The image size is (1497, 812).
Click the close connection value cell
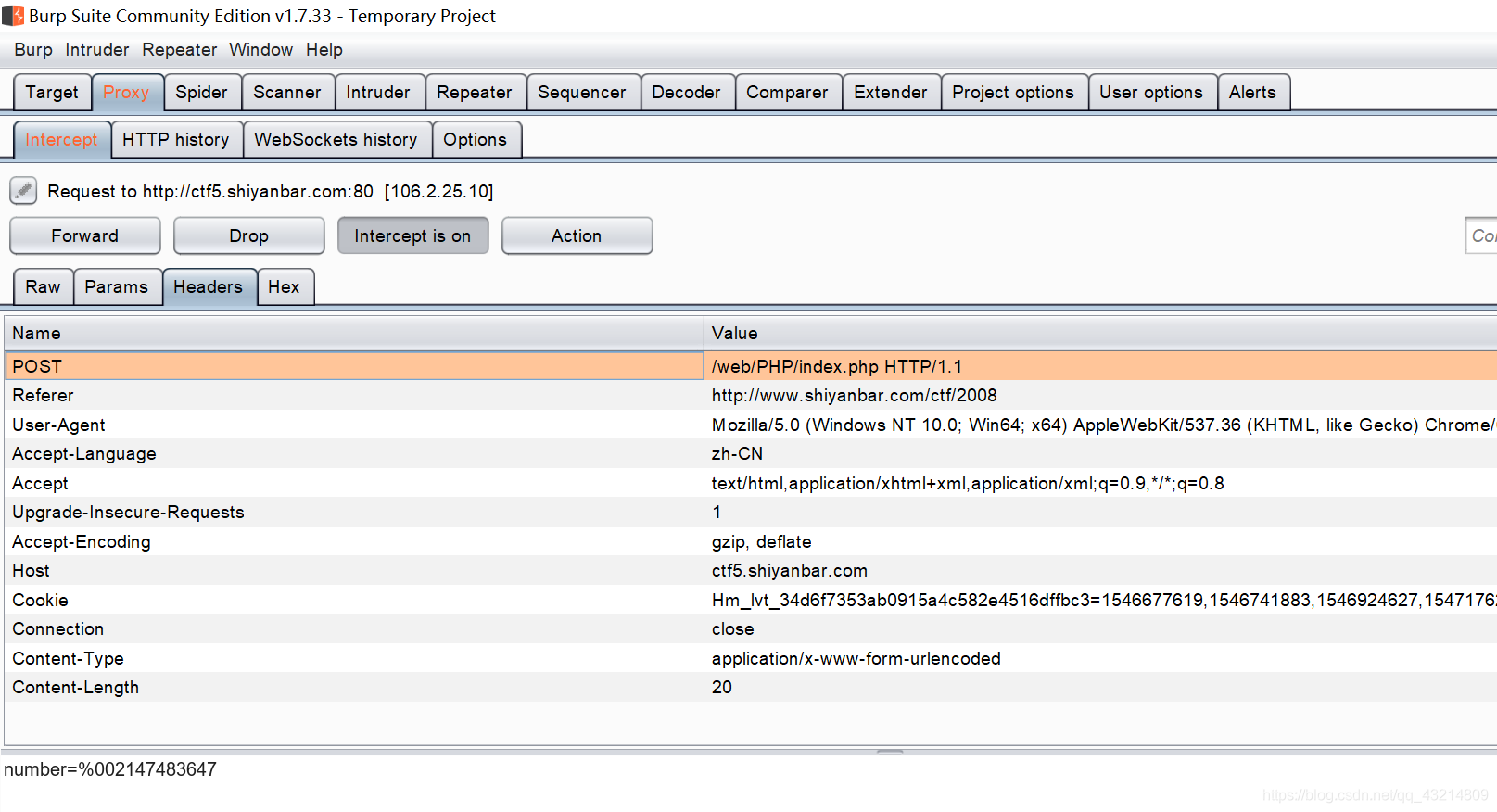pyautogui.click(x=1101, y=629)
